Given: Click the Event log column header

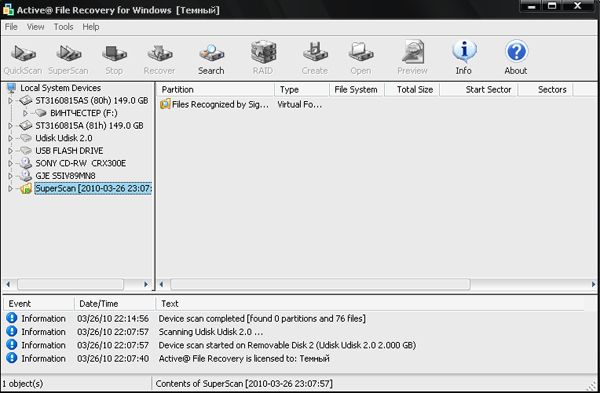Looking at the screenshot, I should click(39, 304).
